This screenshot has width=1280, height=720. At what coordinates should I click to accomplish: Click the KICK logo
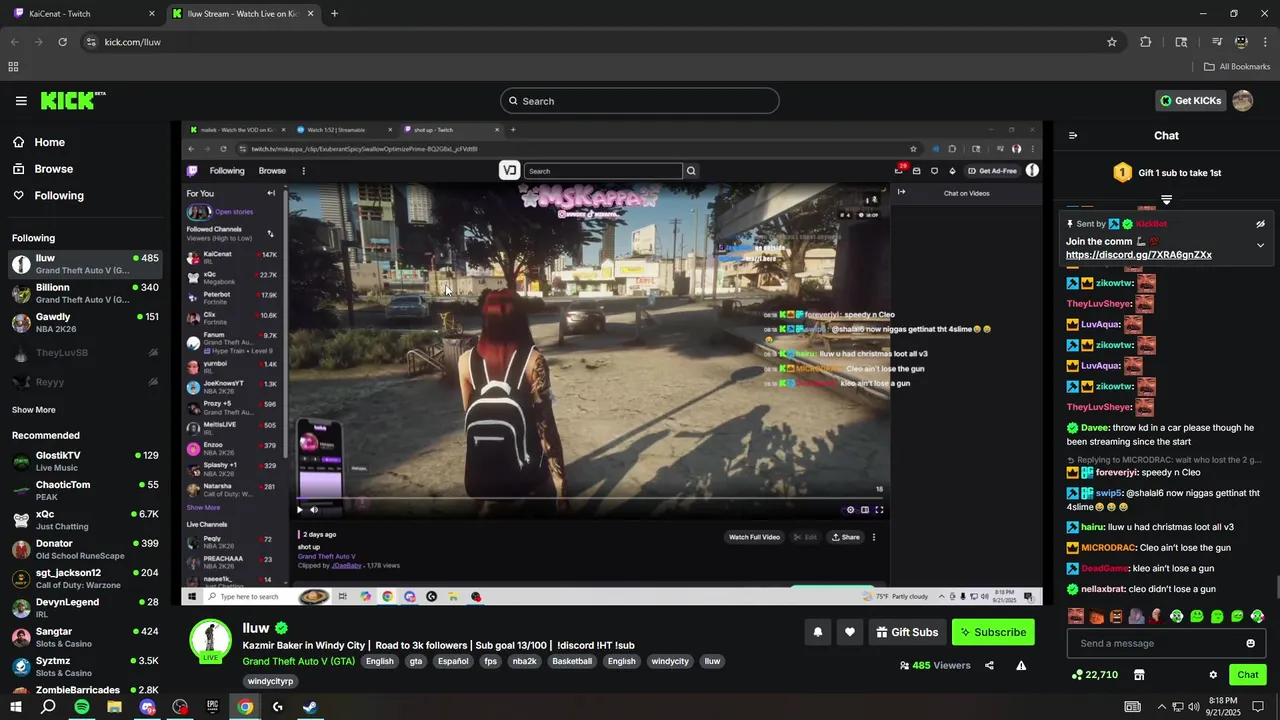click(x=72, y=100)
